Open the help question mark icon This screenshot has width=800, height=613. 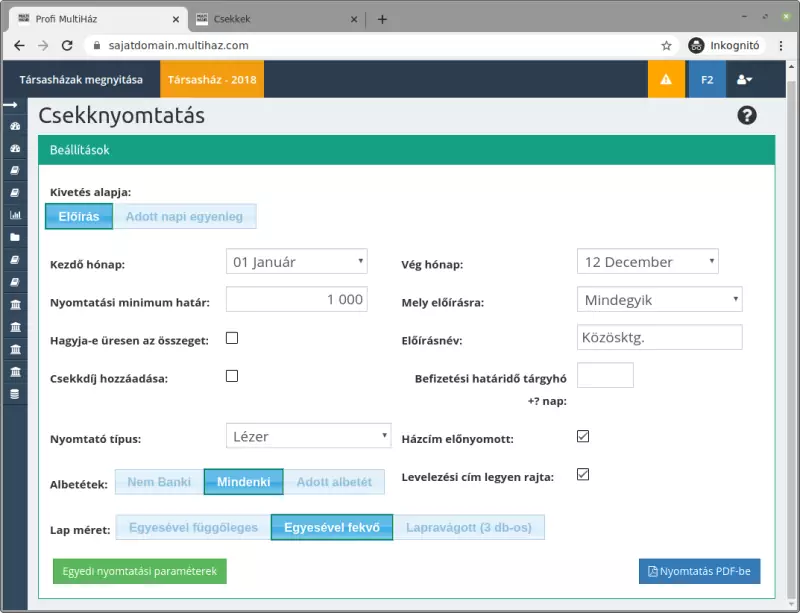click(747, 116)
